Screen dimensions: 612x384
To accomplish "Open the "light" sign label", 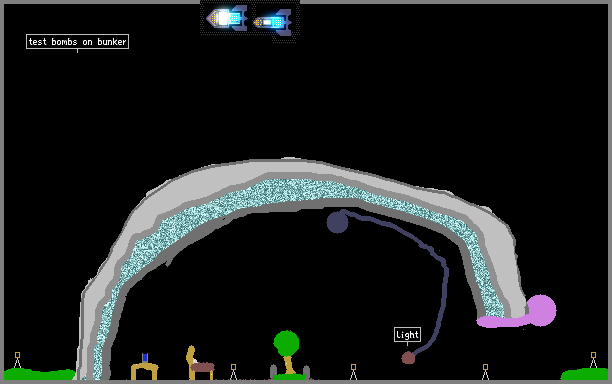I will [407, 334].
